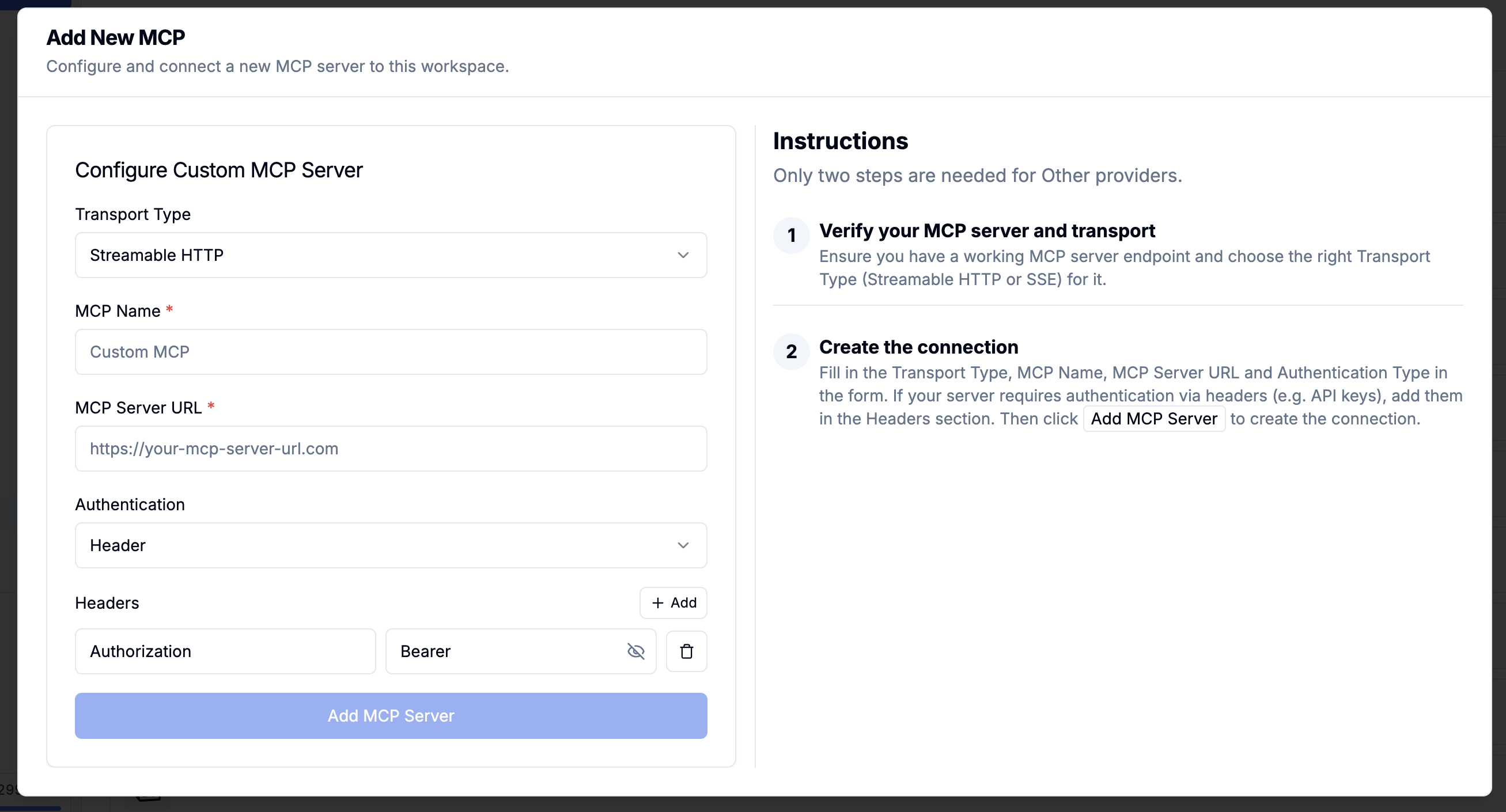Click the Add MCP Server submit button

pyautogui.click(x=391, y=716)
